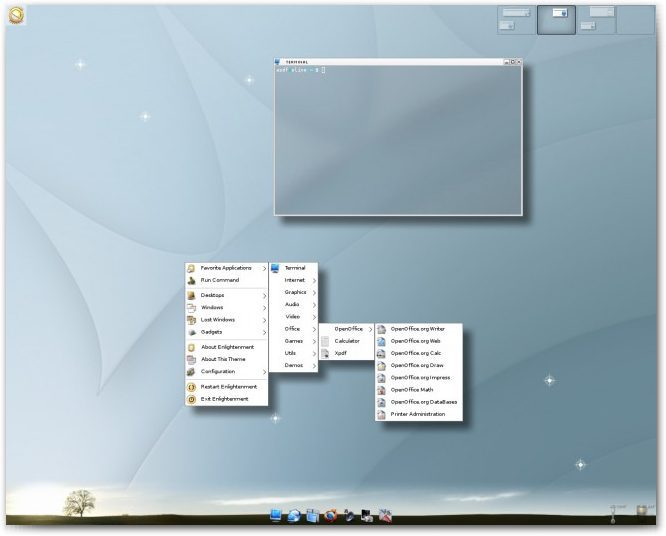Choose OpenOffice.org Draw from the menu
Image resolution: width=666 pixels, height=536 pixels.
click(417, 365)
